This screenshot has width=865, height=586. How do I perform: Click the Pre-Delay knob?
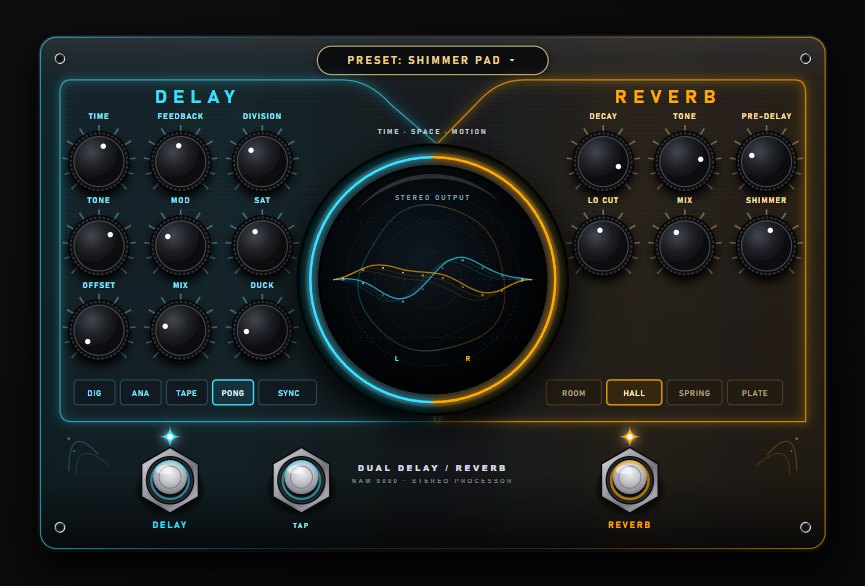(x=766, y=162)
